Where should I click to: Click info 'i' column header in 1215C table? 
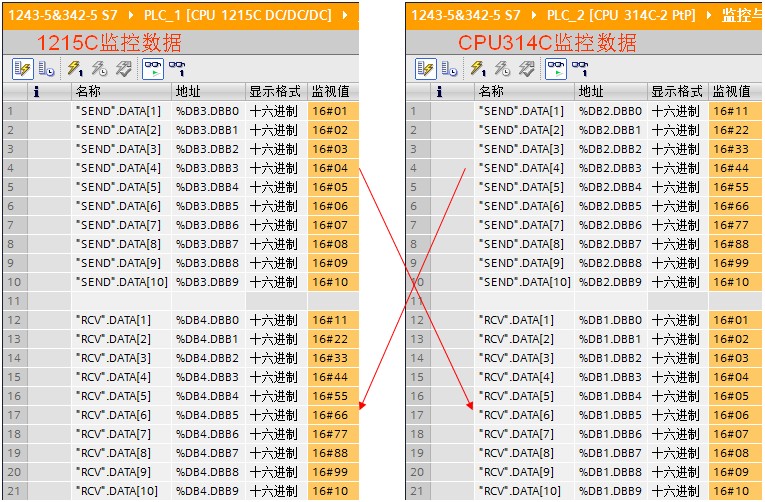point(49,91)
